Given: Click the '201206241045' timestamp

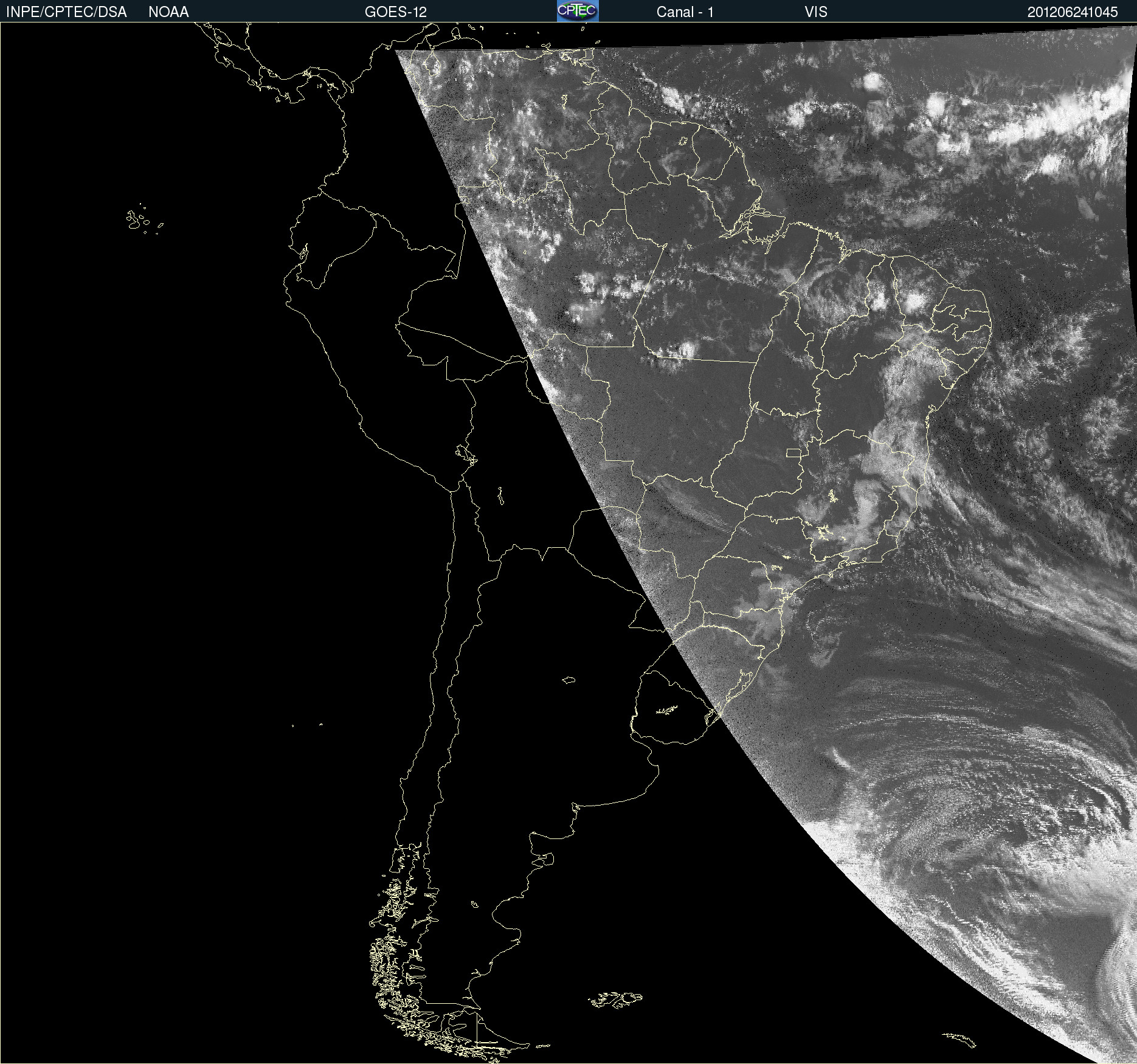Looking at the screenshot, I should 1073,12.
